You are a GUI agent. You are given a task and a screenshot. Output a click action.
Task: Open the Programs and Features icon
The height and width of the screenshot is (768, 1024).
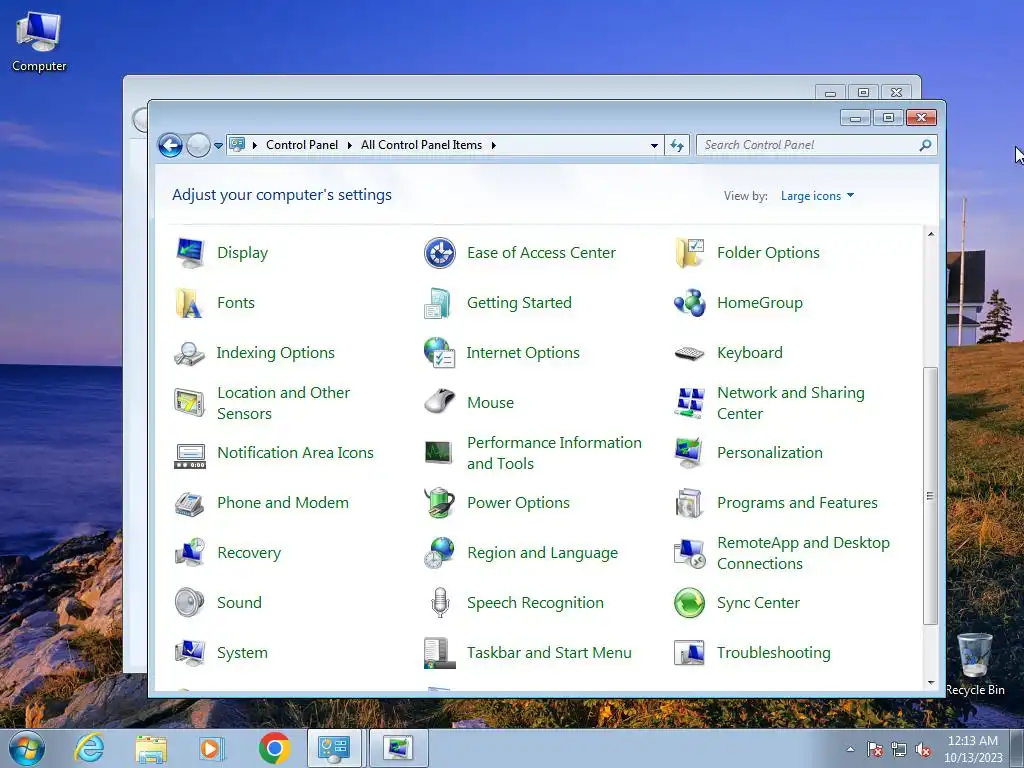(690, 503)
